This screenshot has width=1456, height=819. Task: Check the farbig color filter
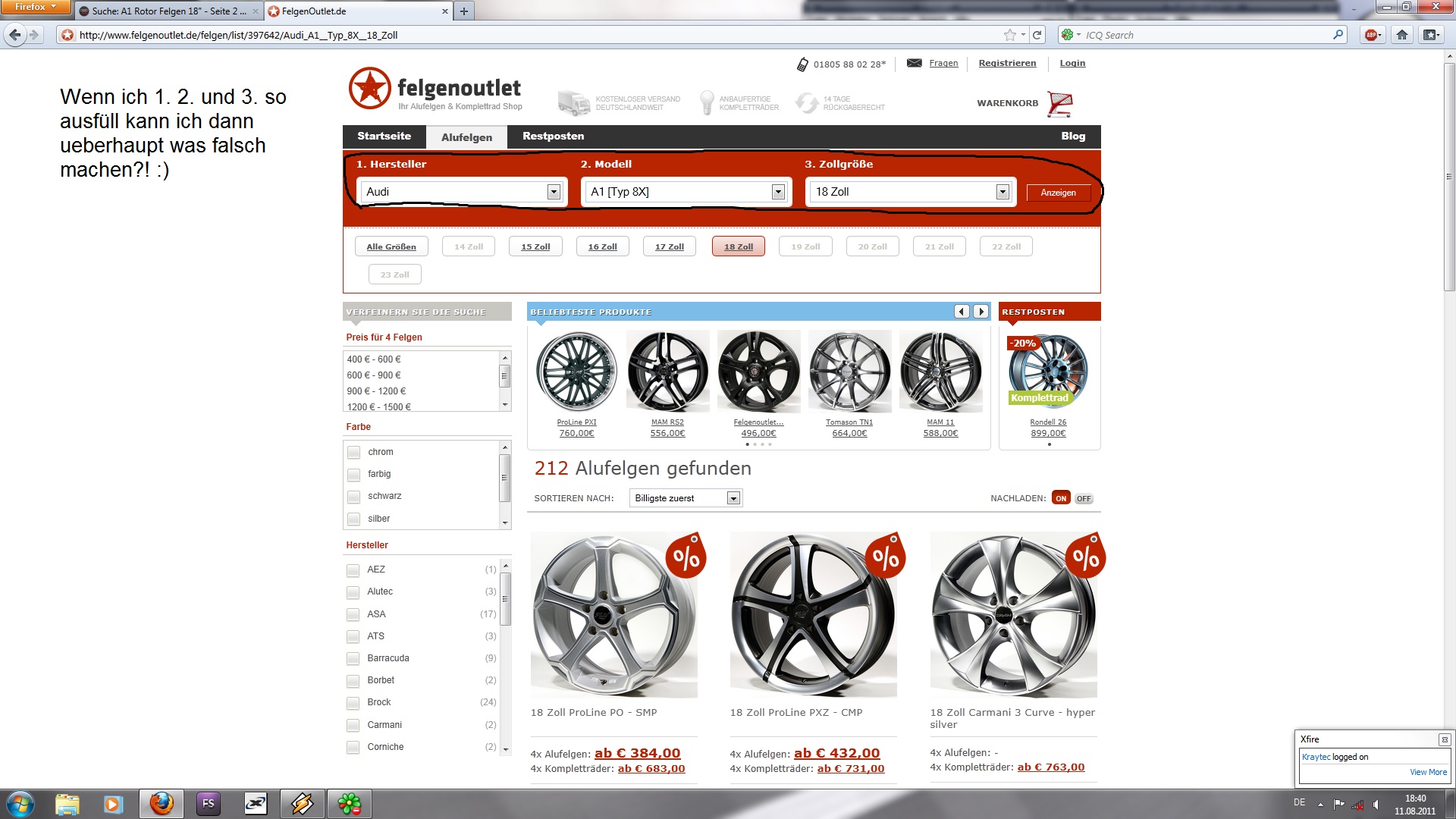(353, 475)
